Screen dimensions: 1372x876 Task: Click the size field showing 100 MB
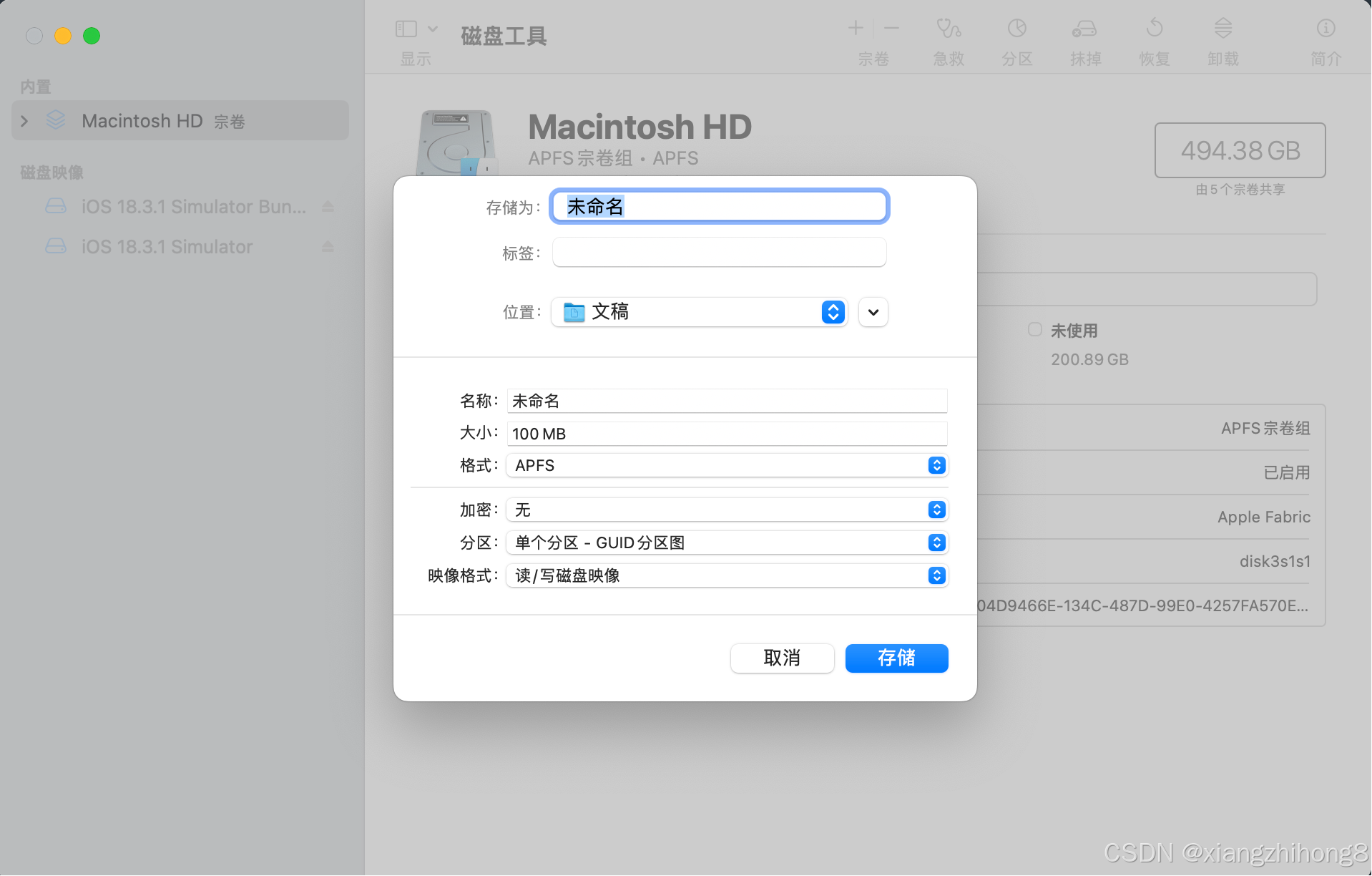[727, 434]
